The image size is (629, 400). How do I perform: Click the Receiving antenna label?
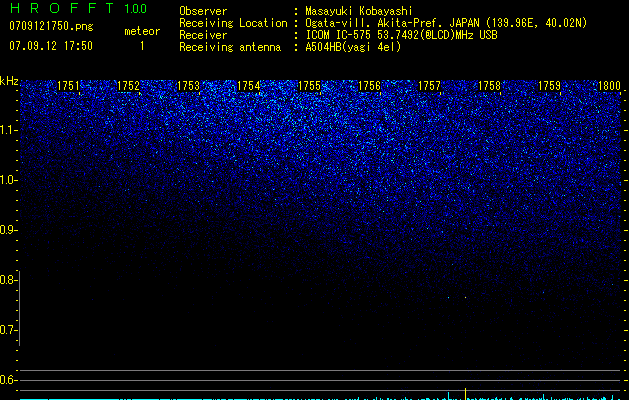point(230,47)
